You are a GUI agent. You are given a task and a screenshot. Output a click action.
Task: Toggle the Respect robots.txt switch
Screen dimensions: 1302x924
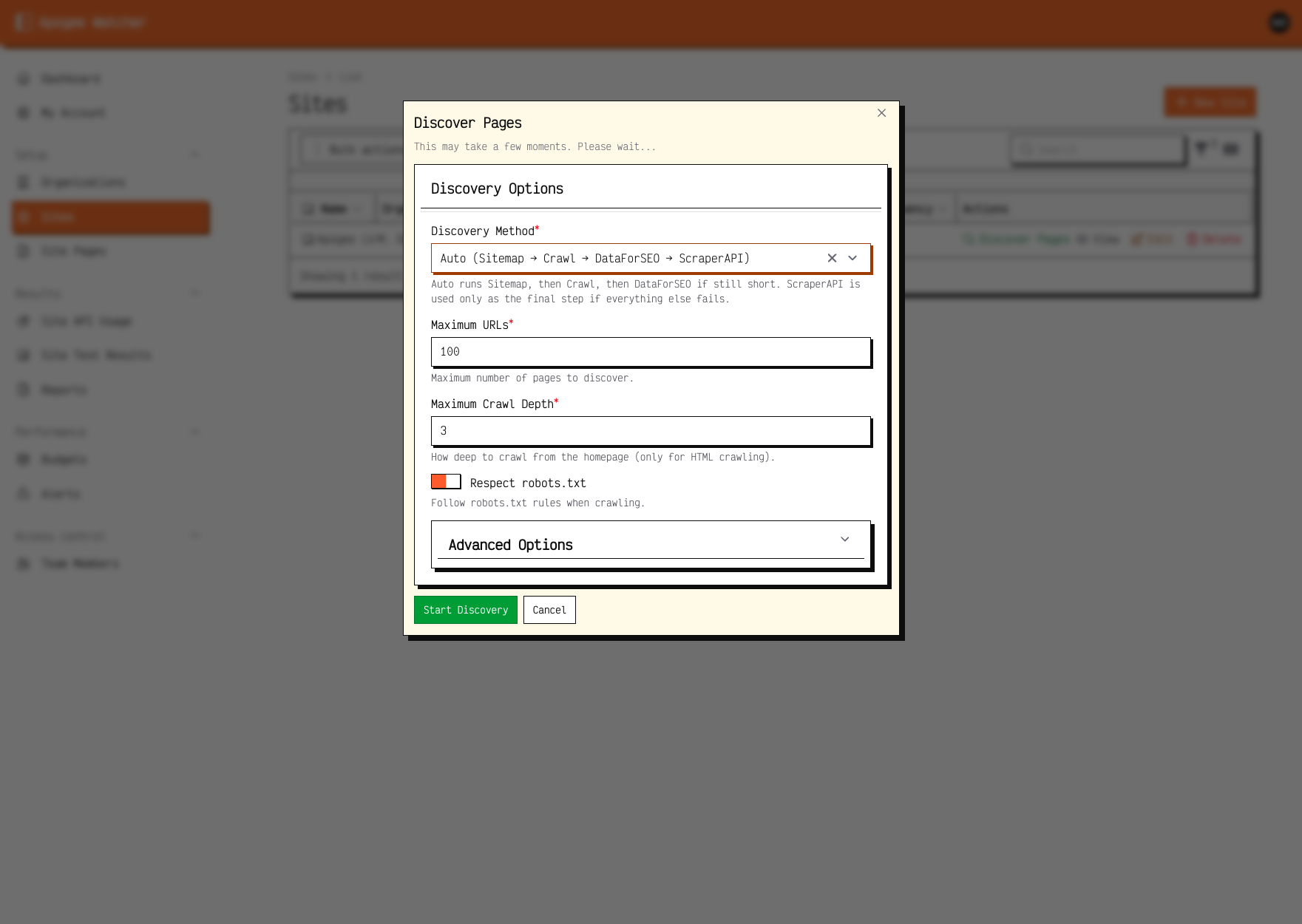pos(446,482)
